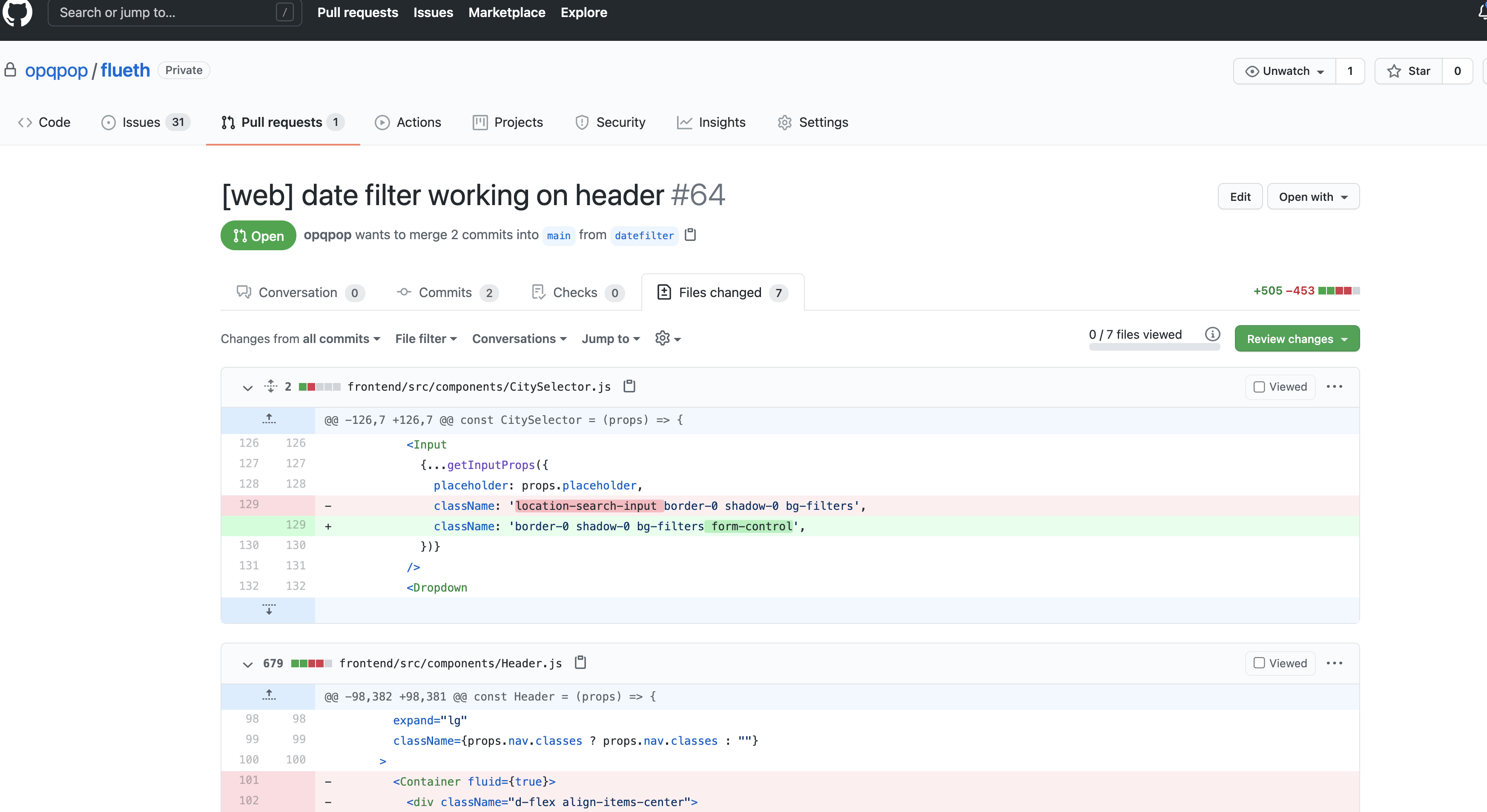Copy the CitySelector.js file path
The image size is (1487, 812).
[x=629, y=386]
